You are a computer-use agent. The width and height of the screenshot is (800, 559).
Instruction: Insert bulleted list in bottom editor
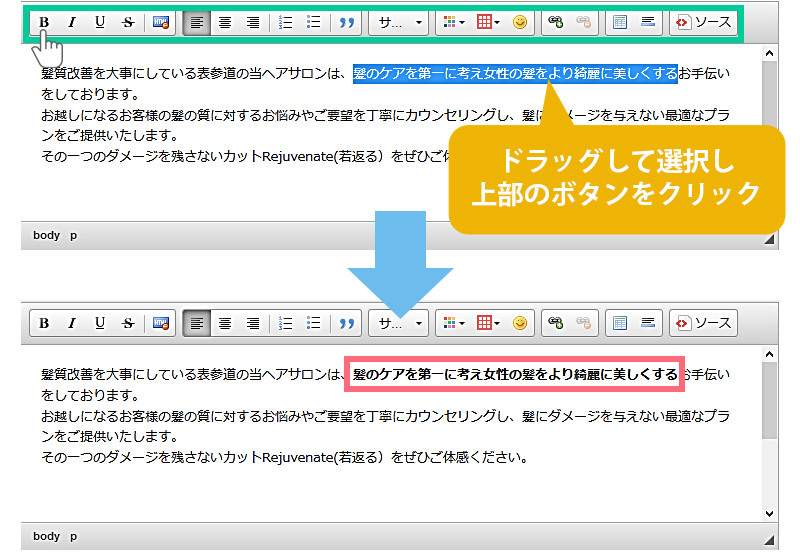click(x=313, y=323)
